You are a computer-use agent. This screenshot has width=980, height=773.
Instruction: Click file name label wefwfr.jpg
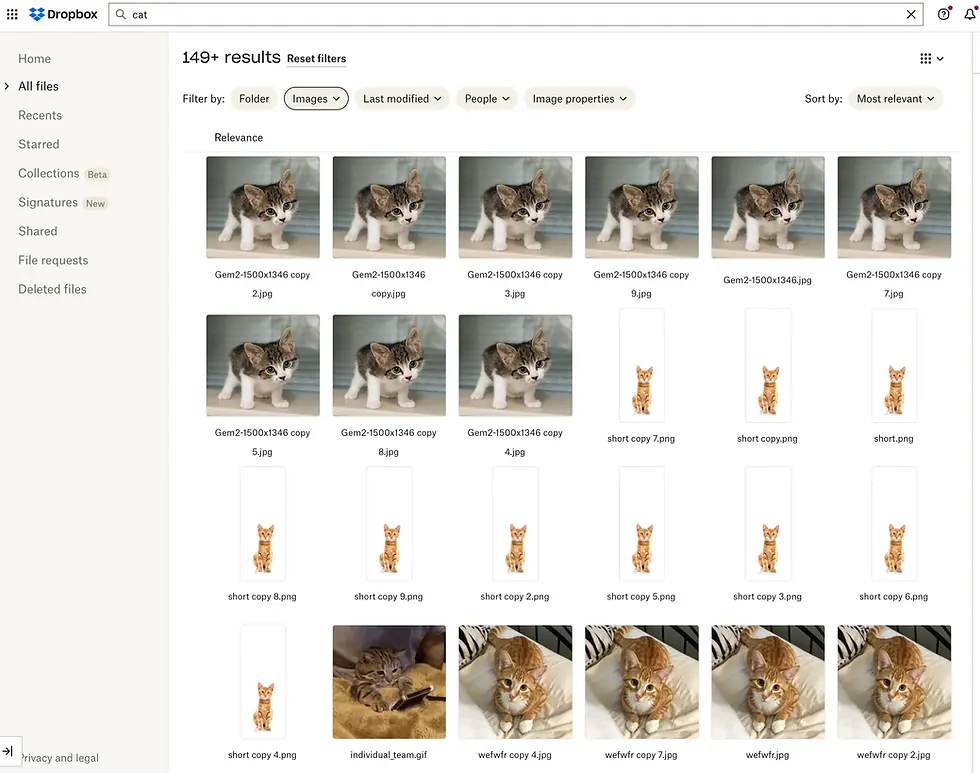point(767,755)
